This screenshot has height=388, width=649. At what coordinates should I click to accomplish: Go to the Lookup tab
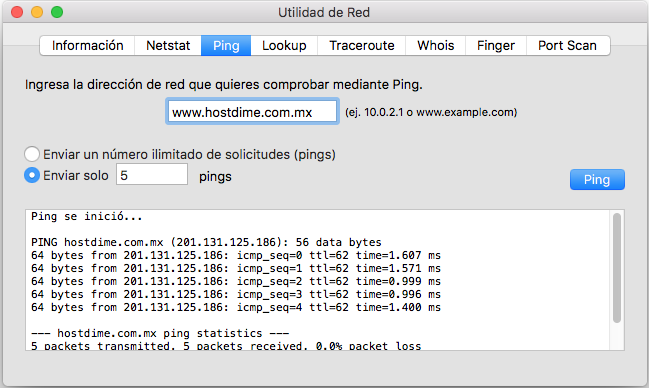(284, 46)
